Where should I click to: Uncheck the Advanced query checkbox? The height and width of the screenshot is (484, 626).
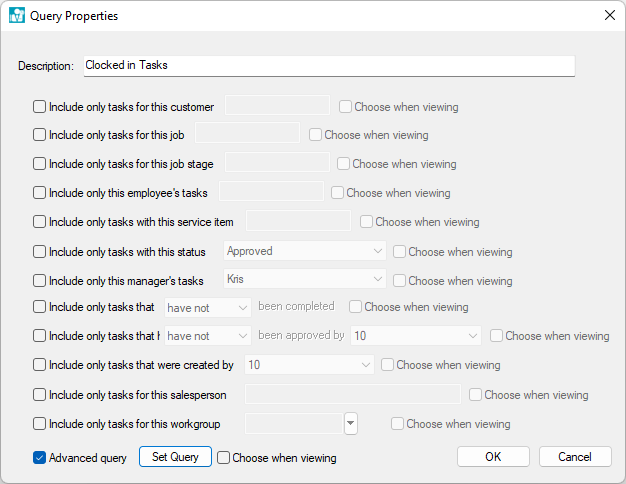(40, 458)
